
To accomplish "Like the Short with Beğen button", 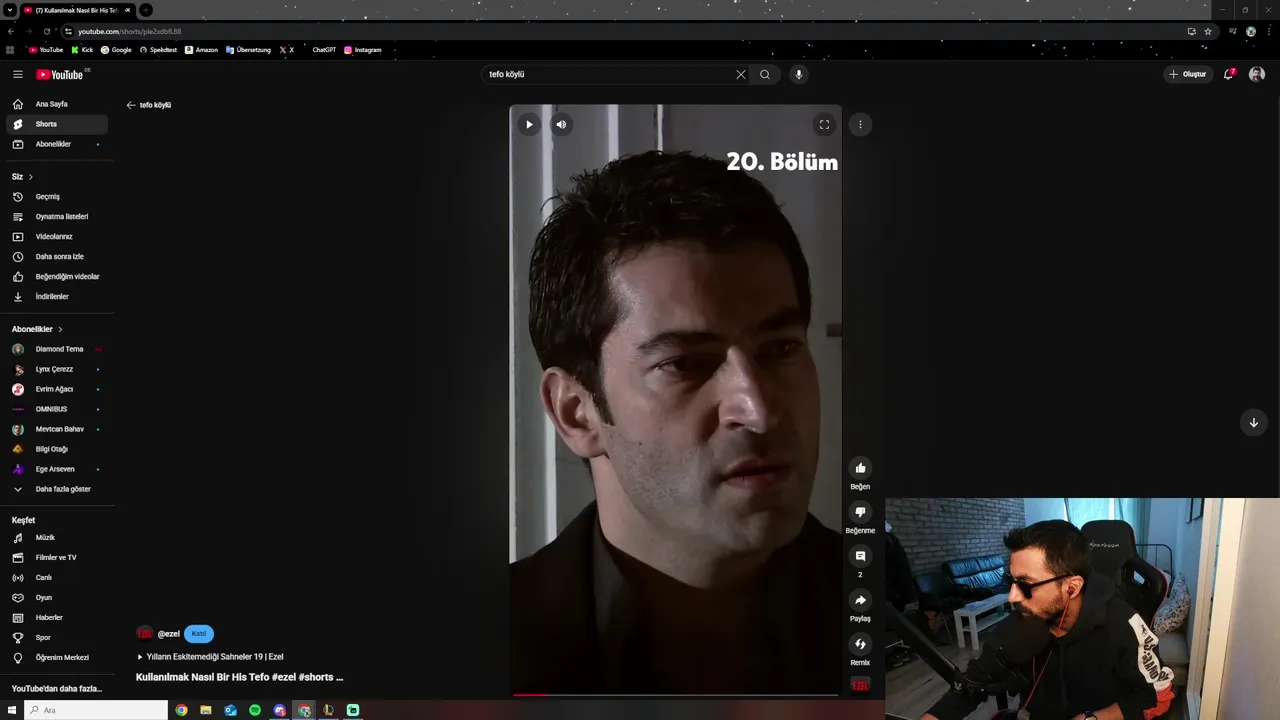I will (x=860, y=468).
